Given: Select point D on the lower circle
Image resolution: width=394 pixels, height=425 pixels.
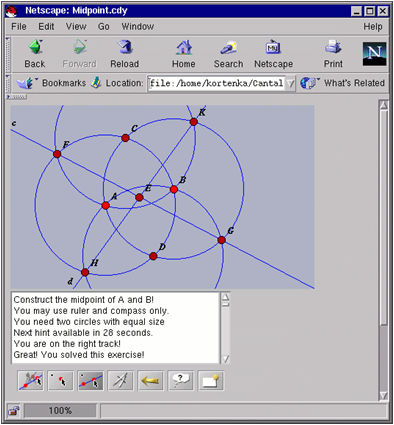Looking at the screenshot, I should (x=153, y=256).
